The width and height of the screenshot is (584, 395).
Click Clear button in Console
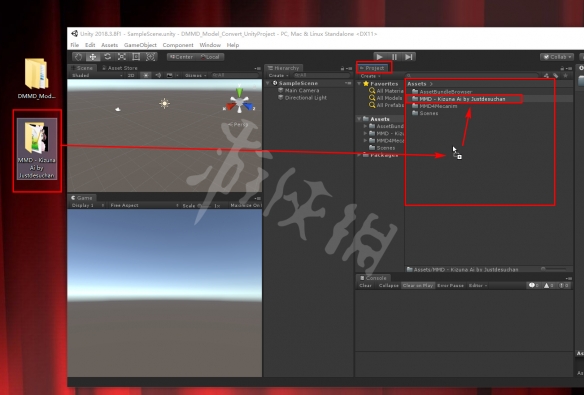pos(365,286)
